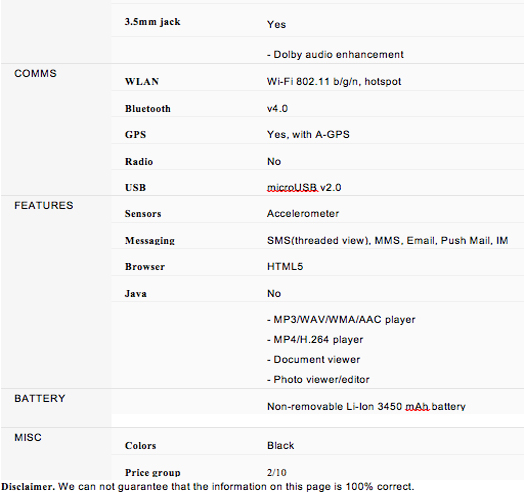
Task: Click the GPS row label
Action: 135,134
